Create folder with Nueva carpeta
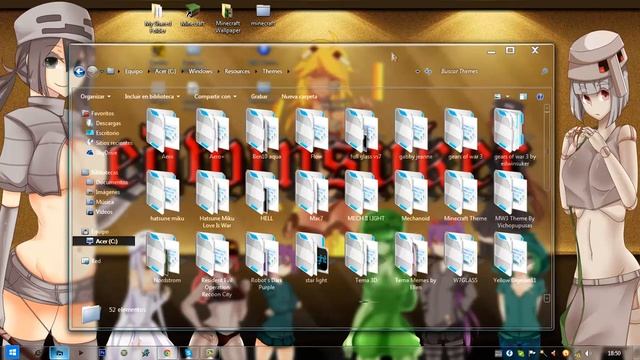The image size is (640, 360). tap(299, 97)
